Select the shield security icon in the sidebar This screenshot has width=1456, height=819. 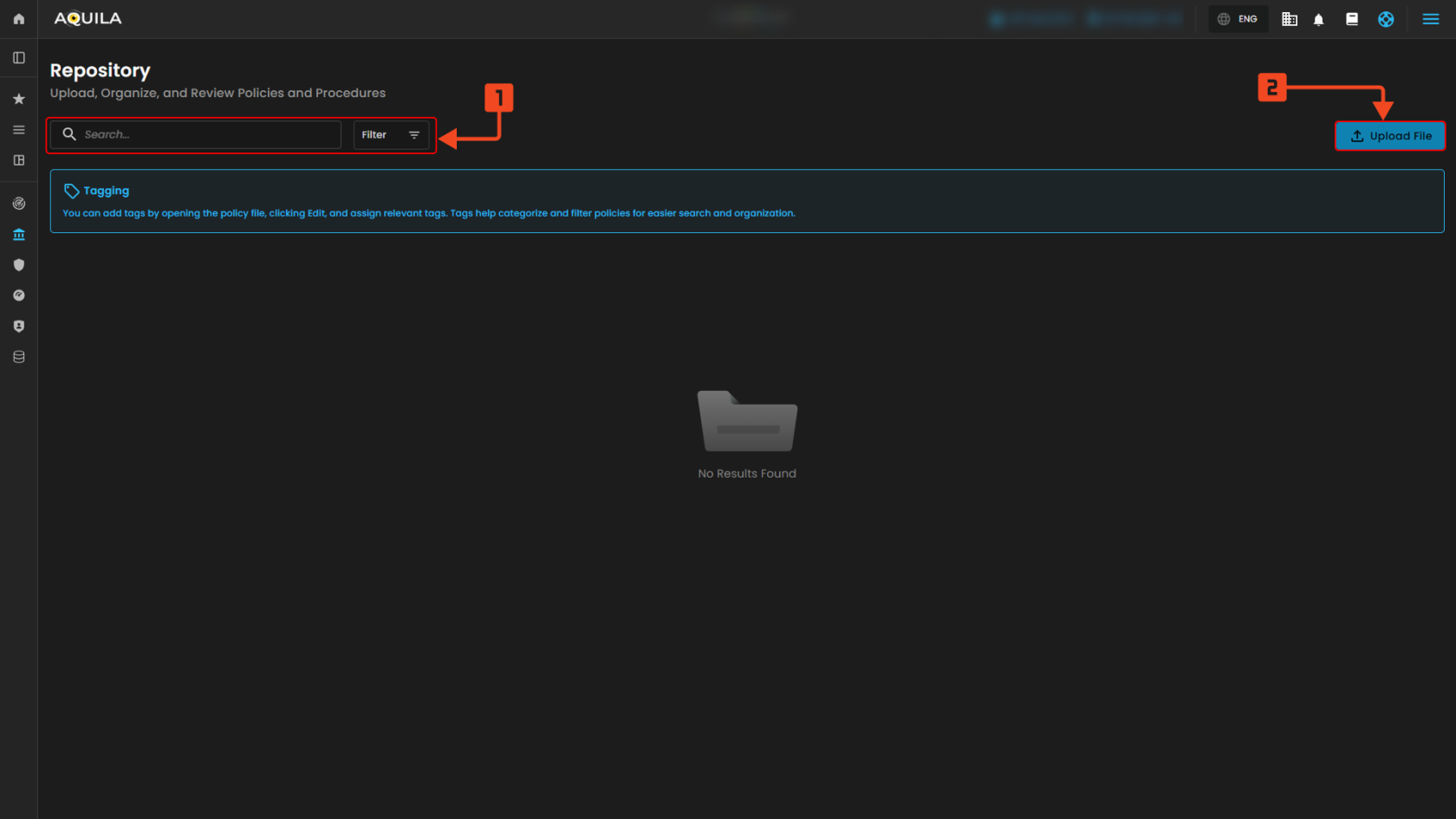pyautogui.click(x=18, y=264)
